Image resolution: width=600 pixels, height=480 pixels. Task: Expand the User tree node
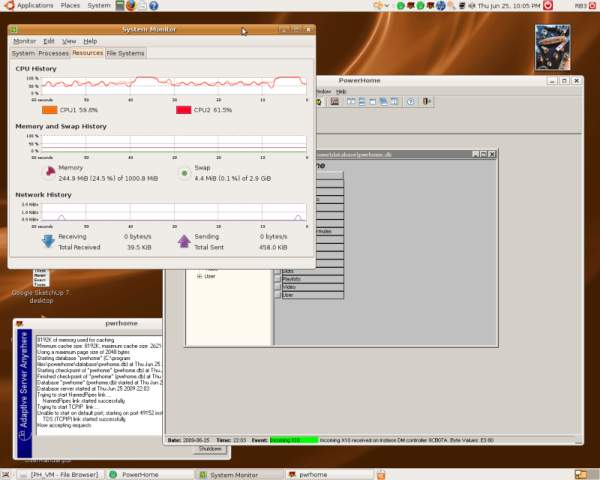(x=199, y=276)
